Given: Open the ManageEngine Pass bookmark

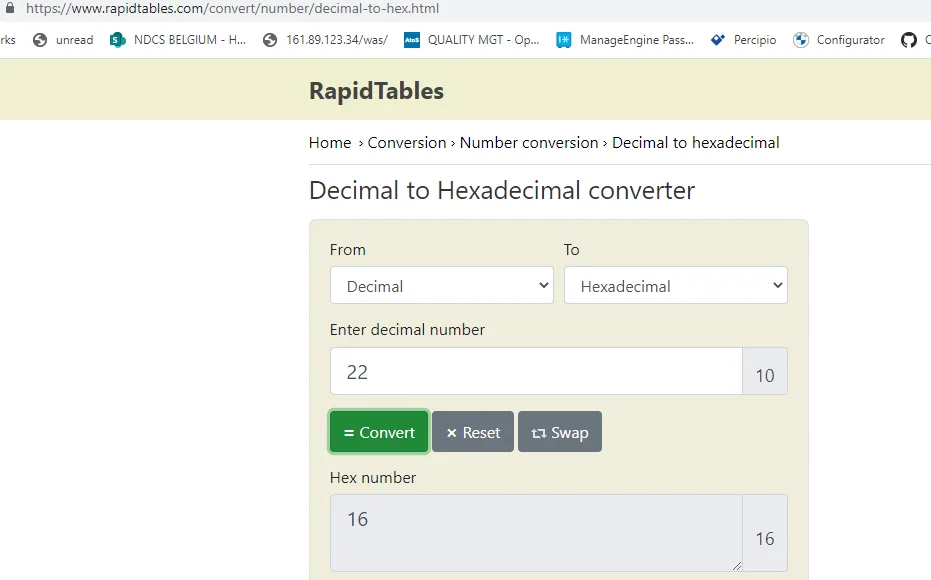Looking at the screenshot, I should coord(625,40).
